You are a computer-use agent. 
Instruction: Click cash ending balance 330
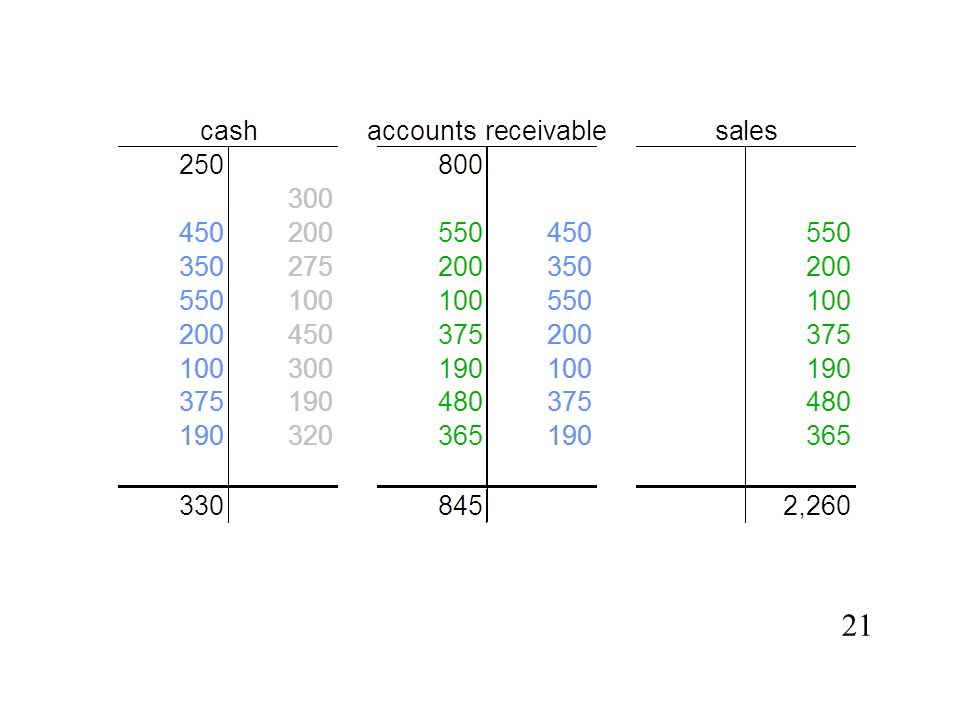click(x=201, y=506)
